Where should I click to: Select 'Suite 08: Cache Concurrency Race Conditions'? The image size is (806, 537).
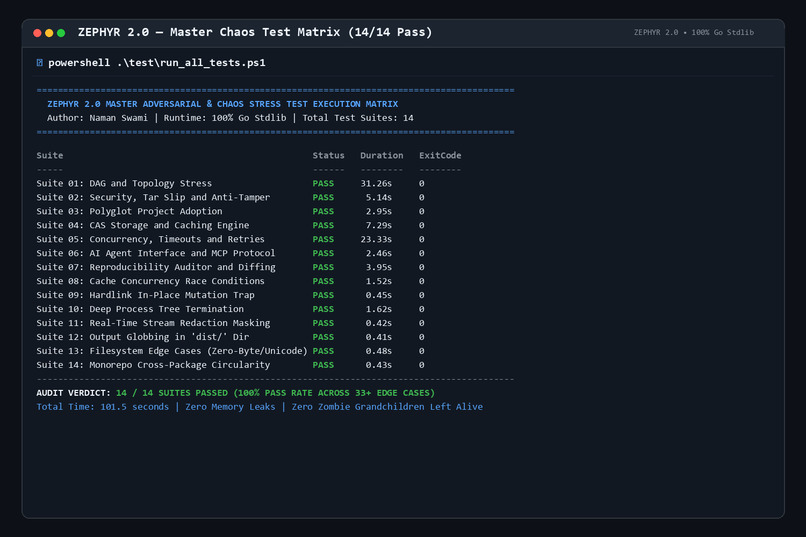point(151,281)
